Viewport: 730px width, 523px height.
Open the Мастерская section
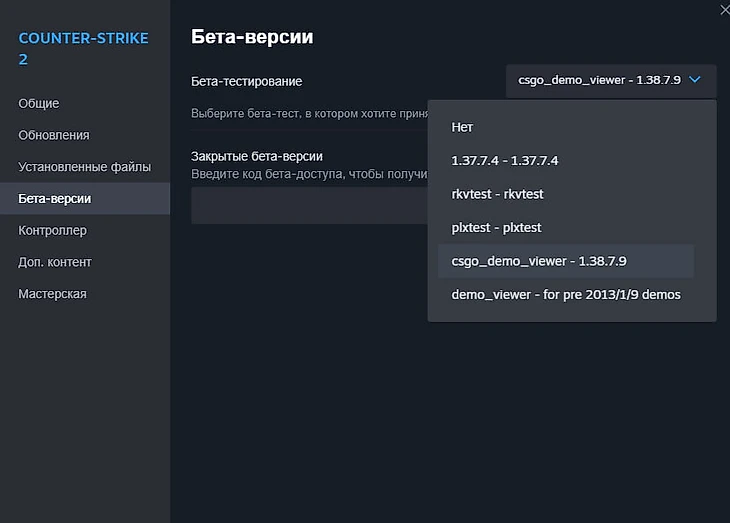click(x=52, y=294)
